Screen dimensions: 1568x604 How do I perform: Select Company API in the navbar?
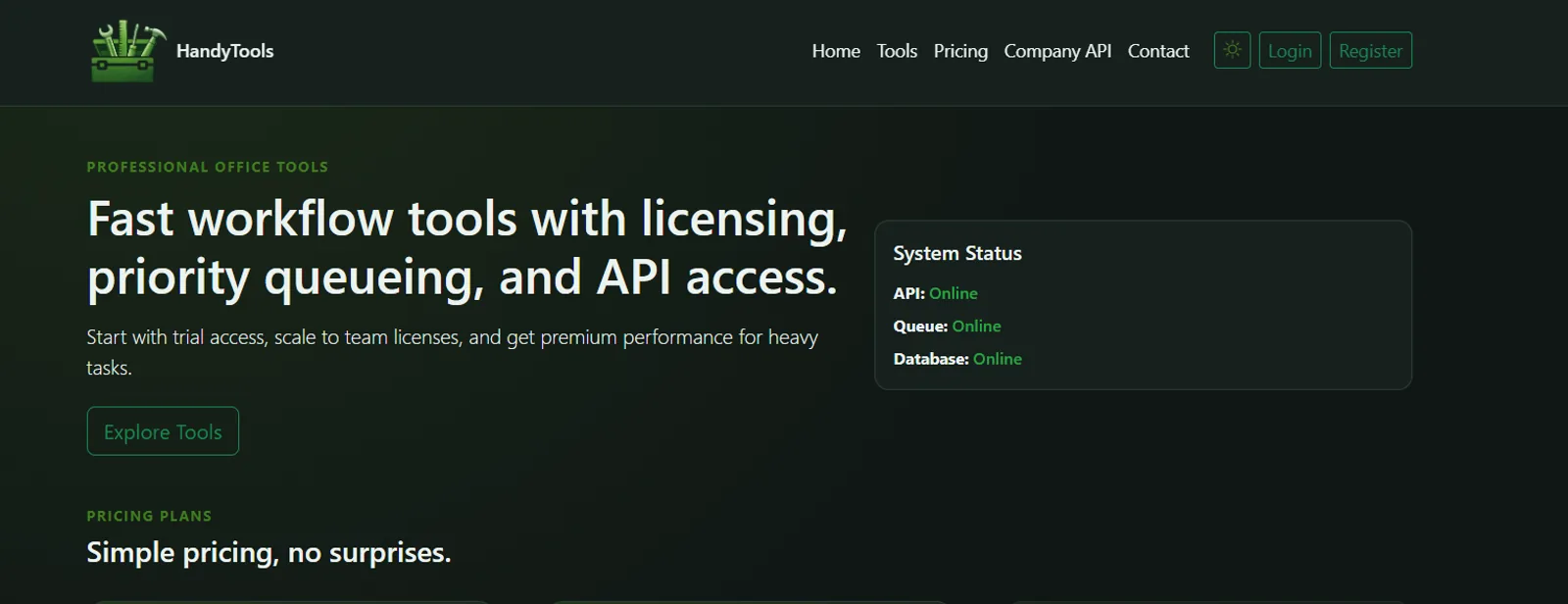[1057, 51]
